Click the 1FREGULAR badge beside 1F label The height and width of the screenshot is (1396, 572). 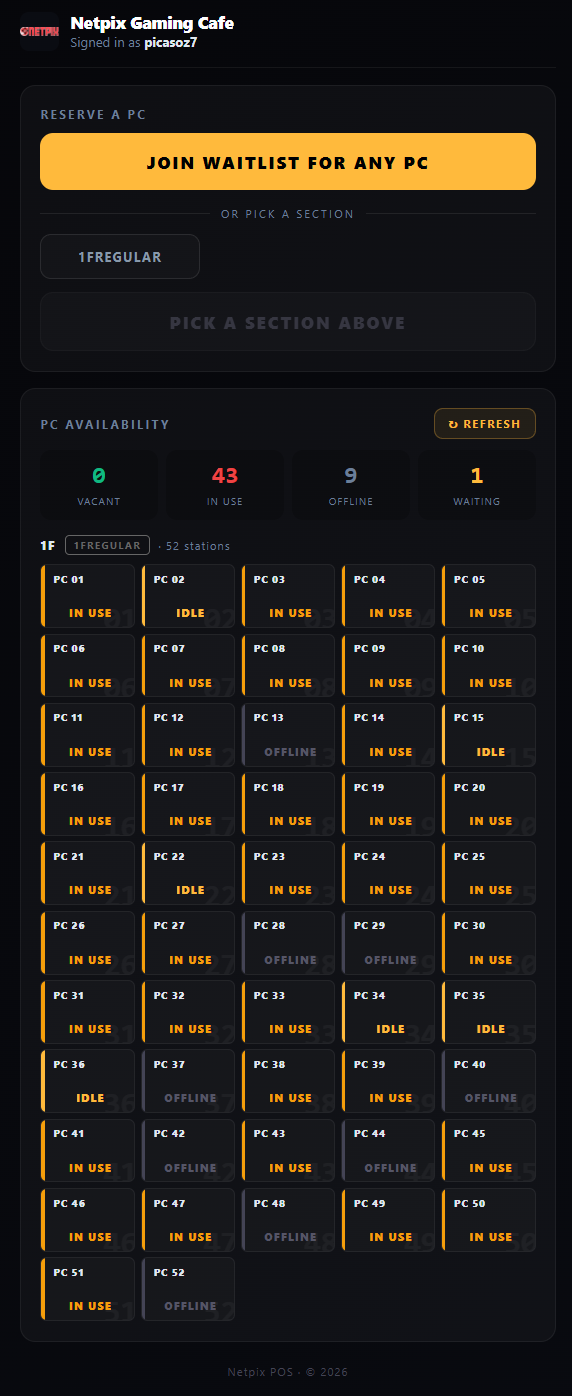pyautogui.click(x=108, y=545)
